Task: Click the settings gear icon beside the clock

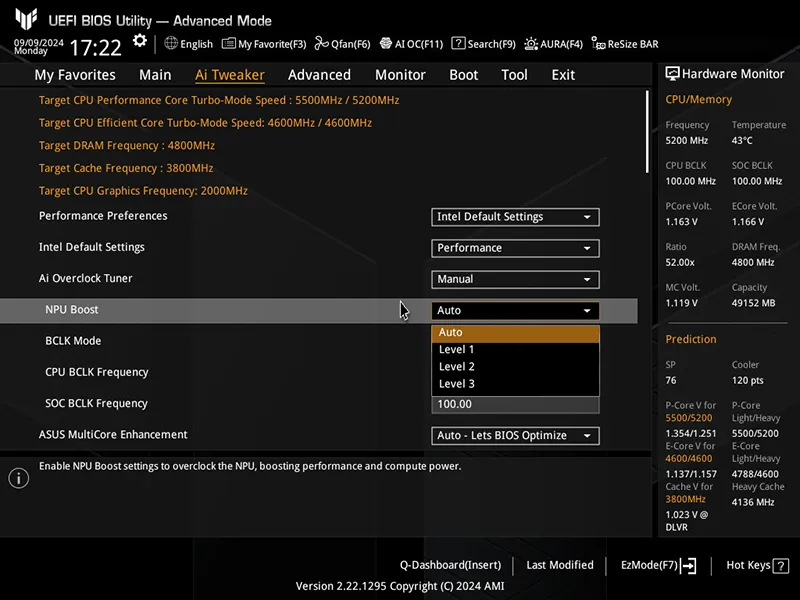Action: coord(140,41)
